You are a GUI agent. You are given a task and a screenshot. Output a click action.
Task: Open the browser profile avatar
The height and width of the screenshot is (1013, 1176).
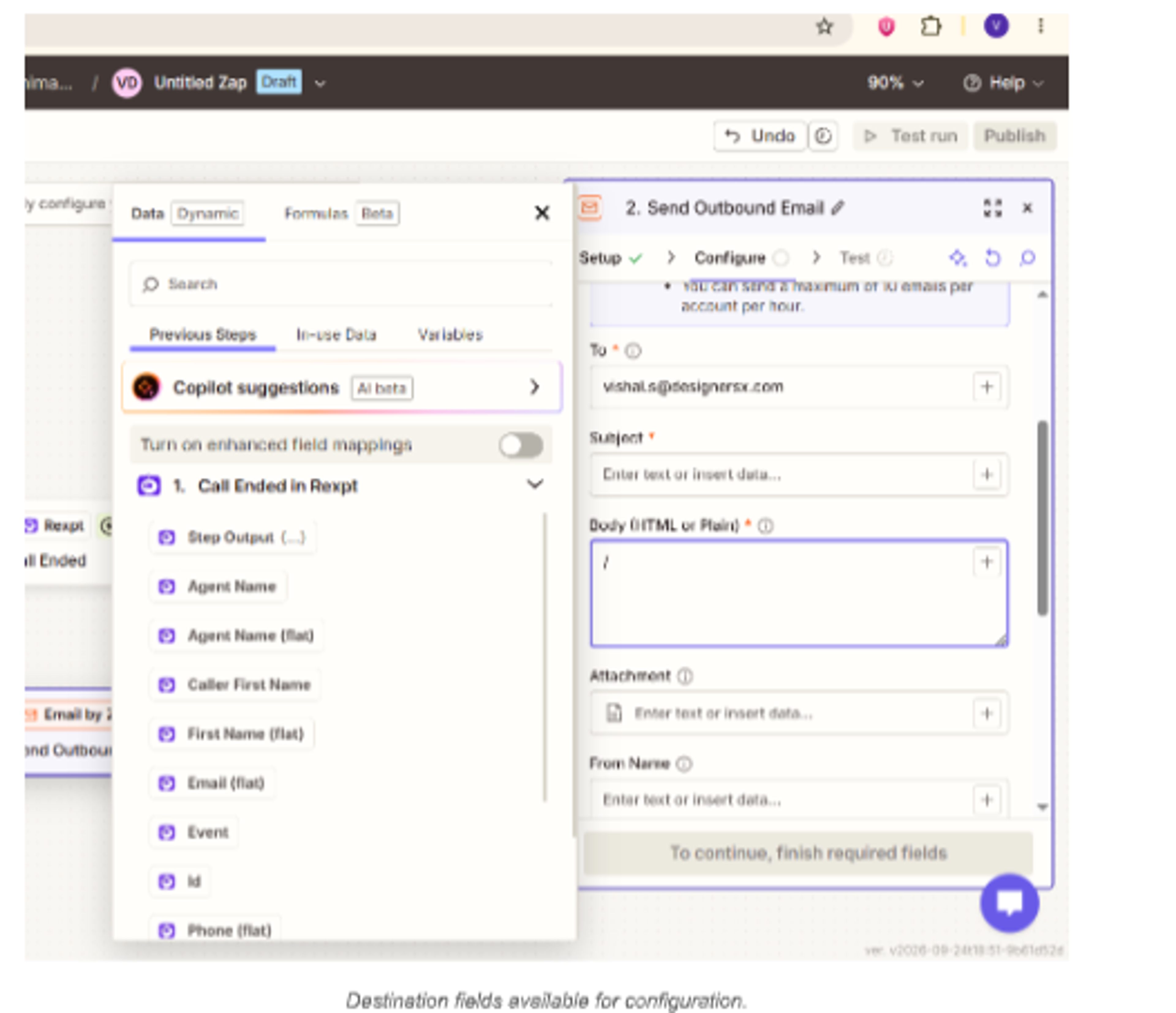(996, 25)
